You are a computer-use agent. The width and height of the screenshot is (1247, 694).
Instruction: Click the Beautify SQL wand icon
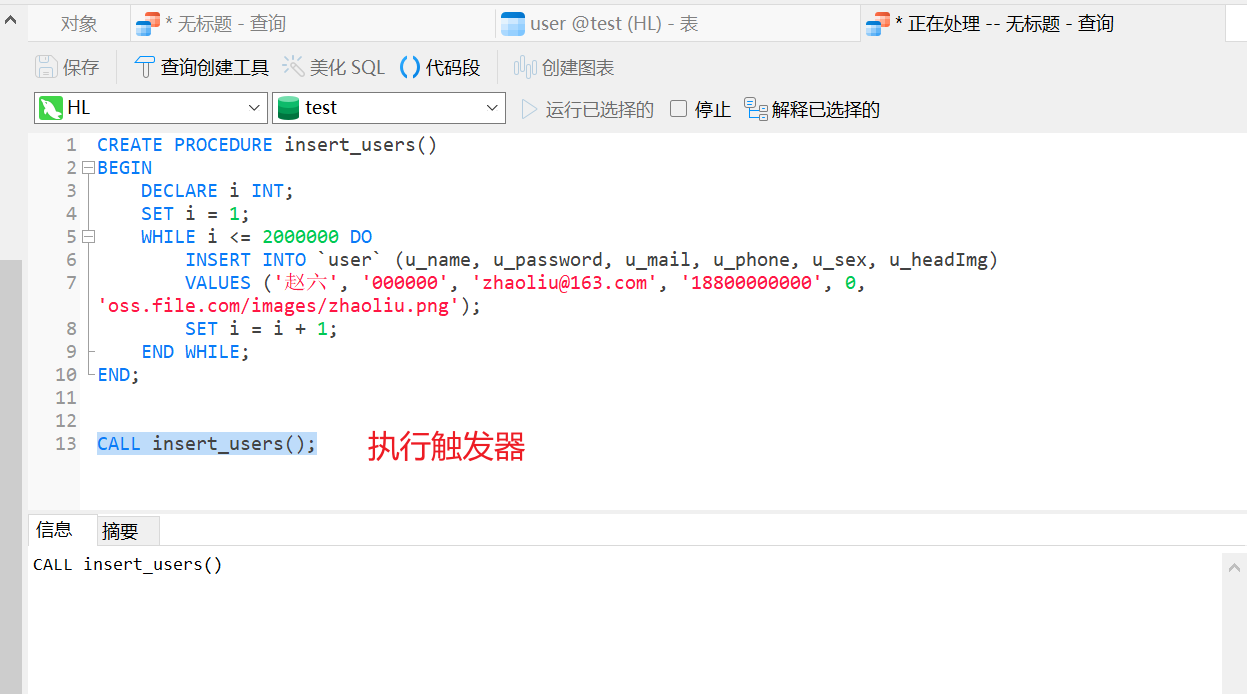coord(293,67)
